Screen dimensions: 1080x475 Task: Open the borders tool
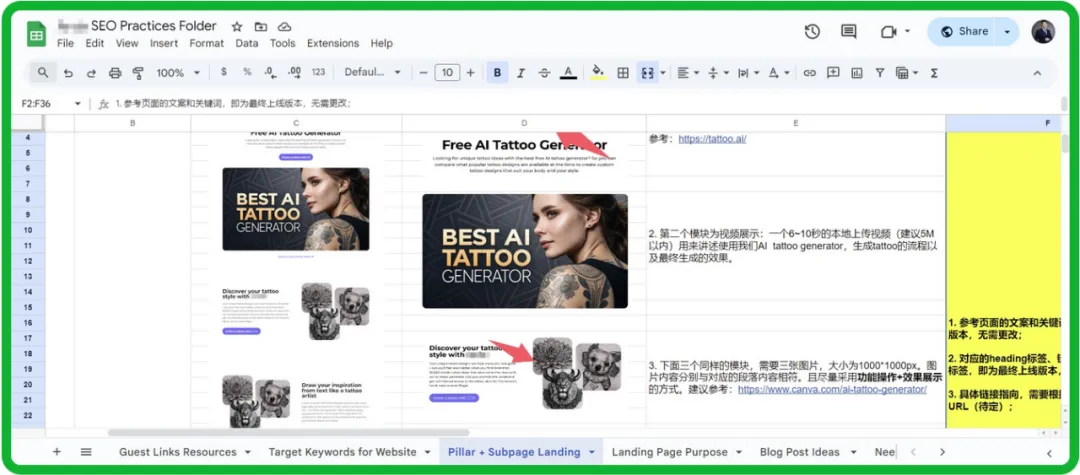[622, 73]
